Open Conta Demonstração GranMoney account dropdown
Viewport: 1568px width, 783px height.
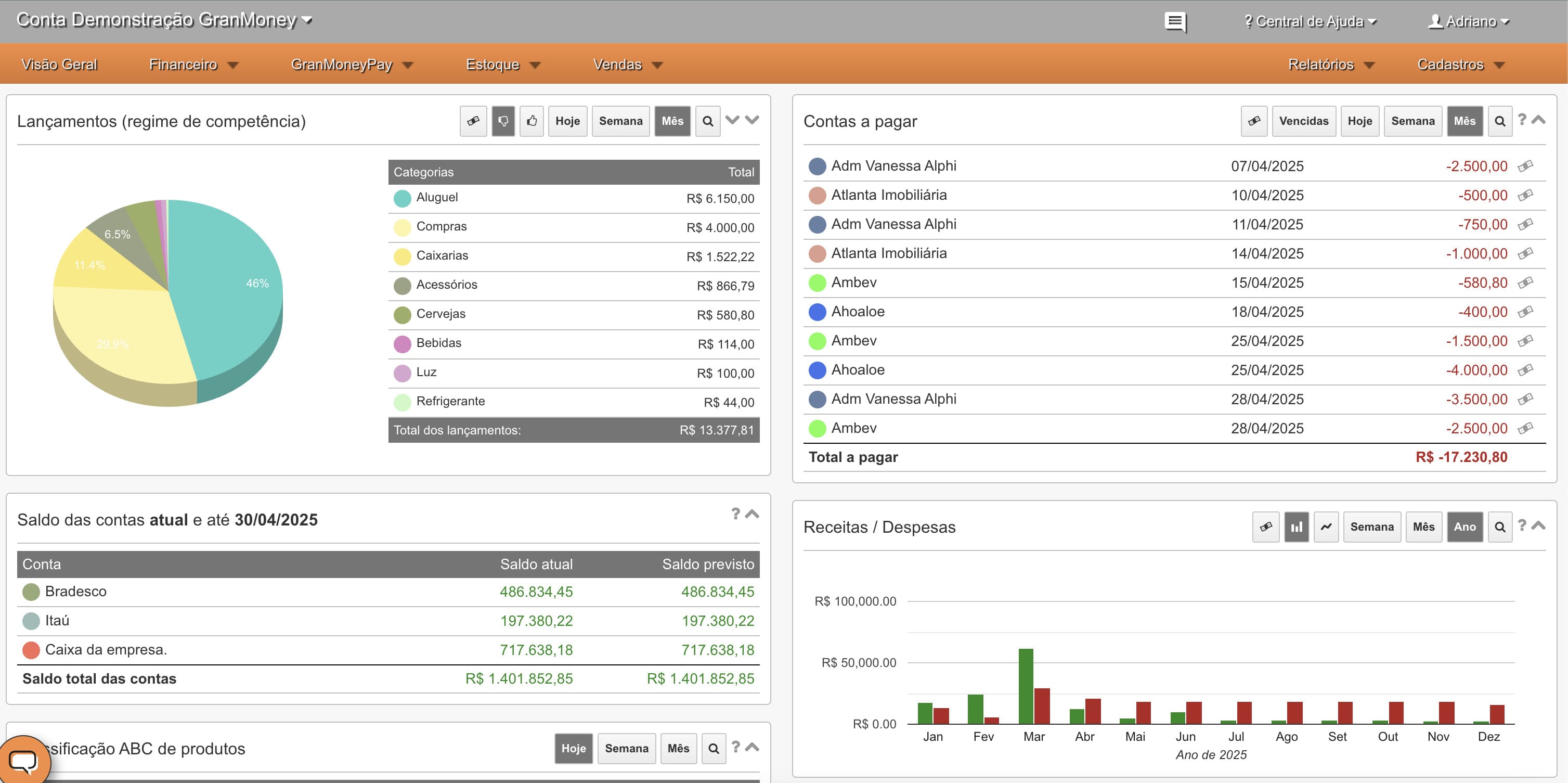click(164, 20)
